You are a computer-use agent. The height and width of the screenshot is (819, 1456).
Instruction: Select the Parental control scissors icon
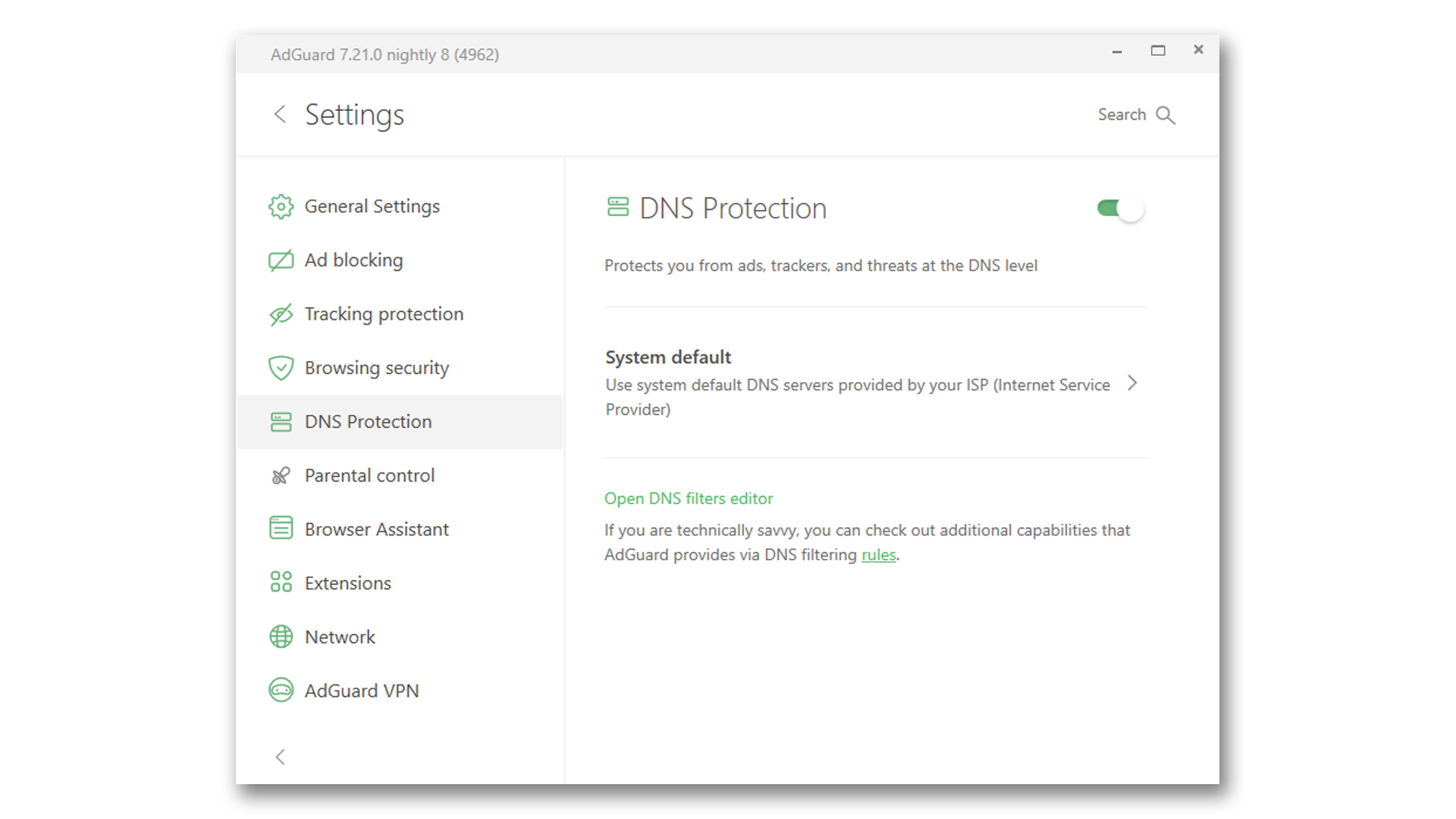coord(281,475)
